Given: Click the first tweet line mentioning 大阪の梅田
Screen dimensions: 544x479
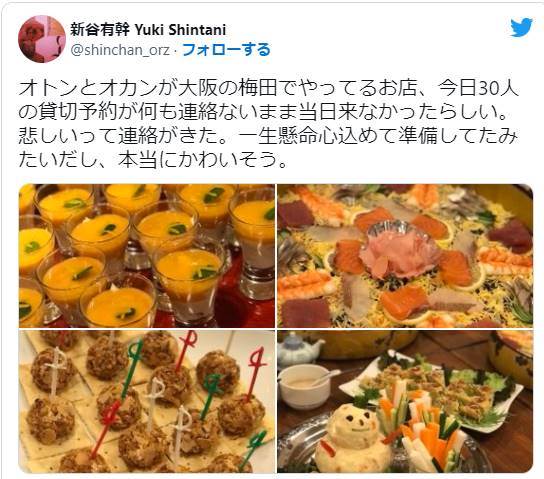Looking at the screenshot, I should (268, 89).
